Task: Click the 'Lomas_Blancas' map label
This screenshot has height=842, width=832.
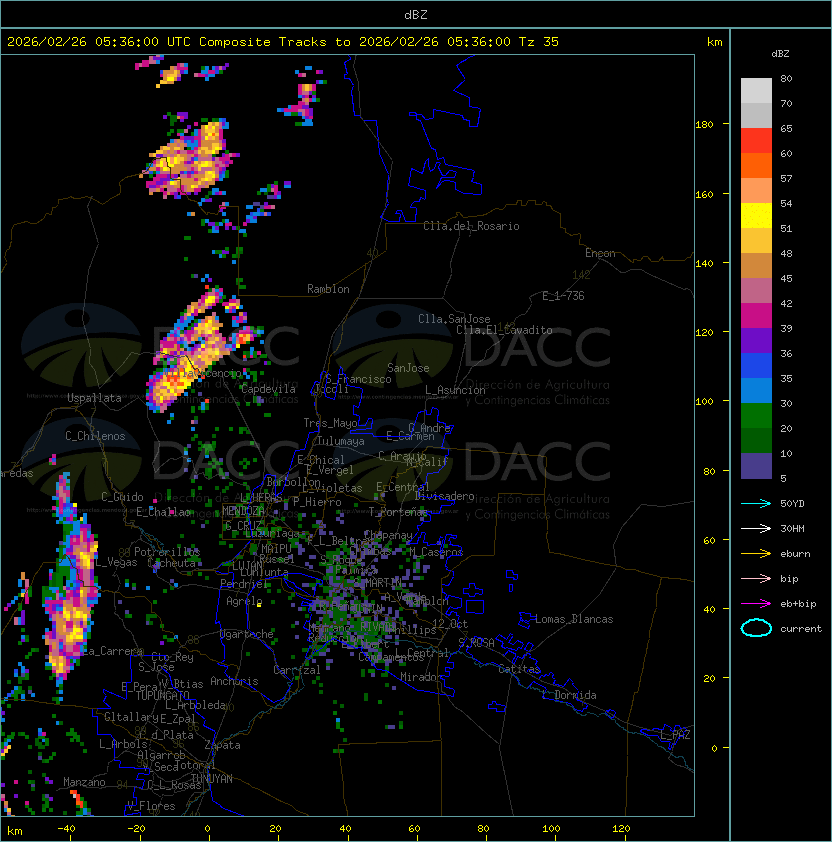Action: (574, 619)
